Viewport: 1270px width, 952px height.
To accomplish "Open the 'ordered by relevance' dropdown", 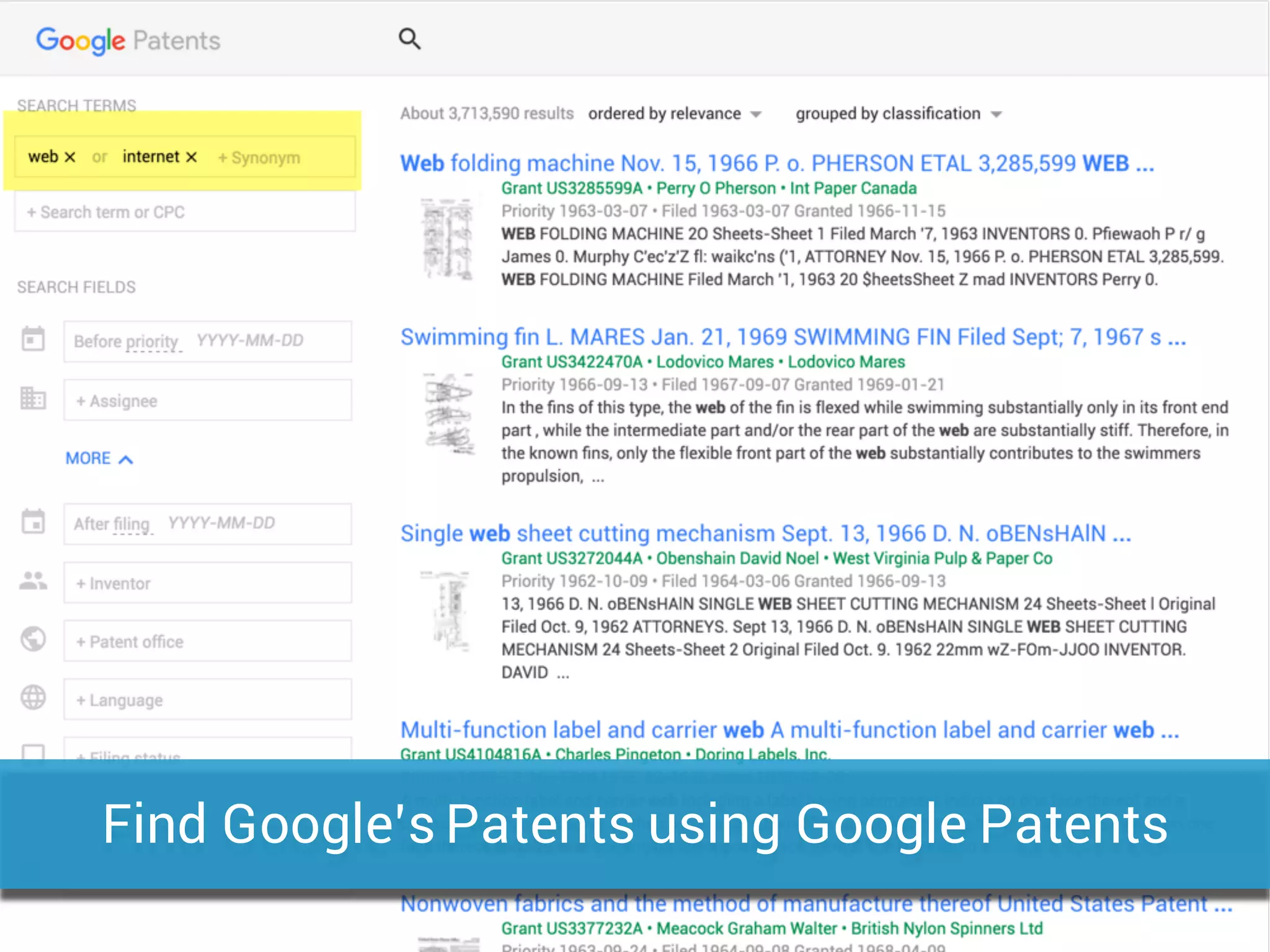I will point(675,114).
